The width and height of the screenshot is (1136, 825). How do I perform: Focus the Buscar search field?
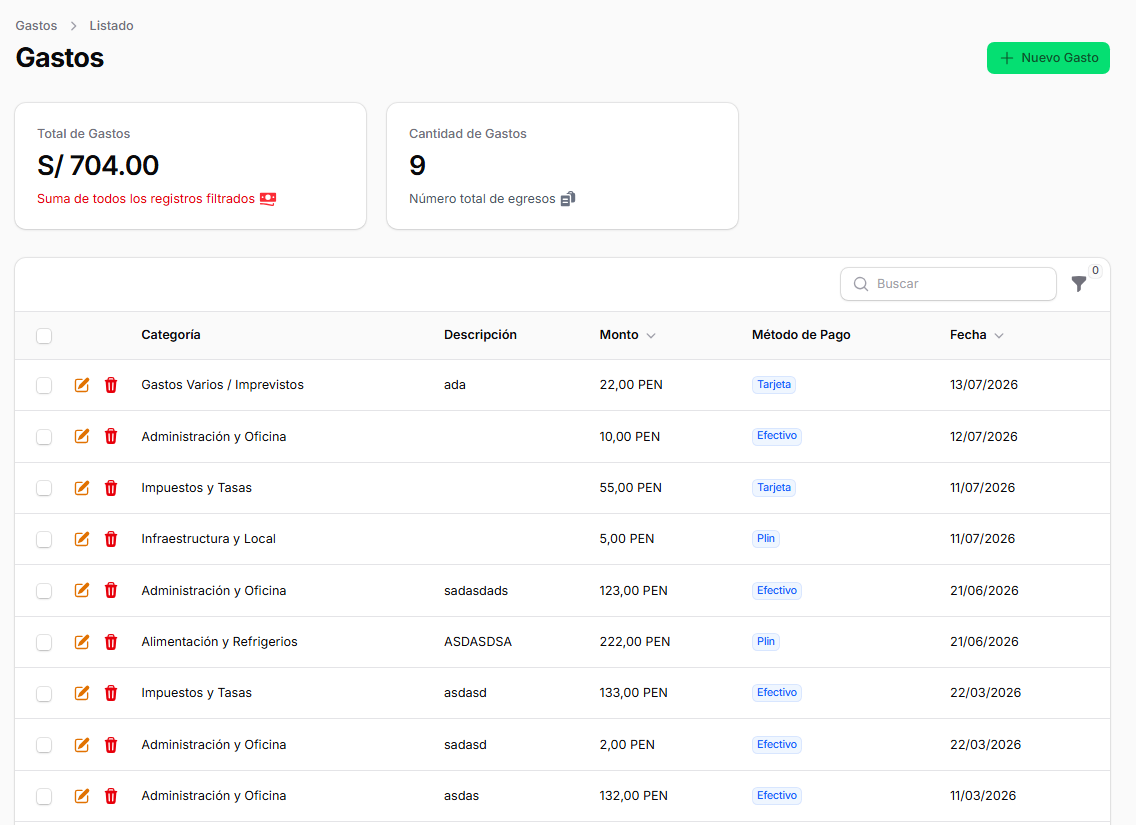948,284
